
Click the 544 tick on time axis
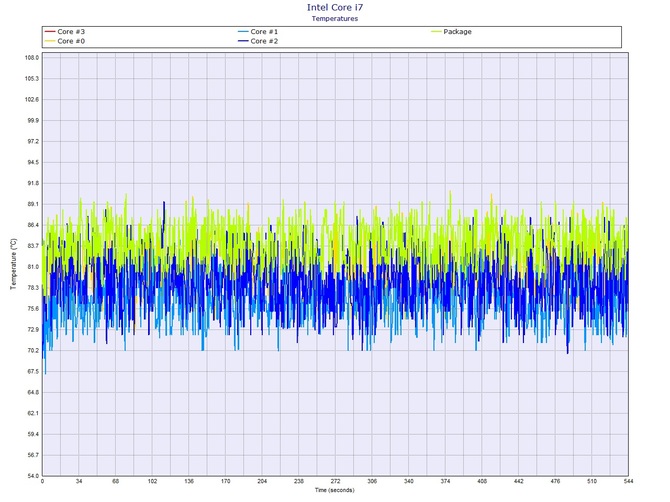(x=628, y=481)
